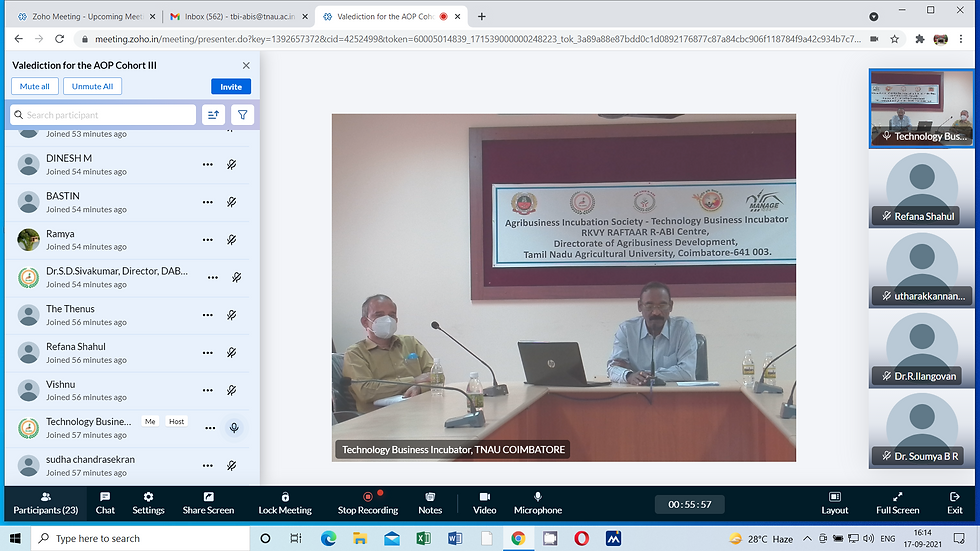Screen dimensions: 980x551
Task: Open the Participants (23) panel
Action: point(46,504)
